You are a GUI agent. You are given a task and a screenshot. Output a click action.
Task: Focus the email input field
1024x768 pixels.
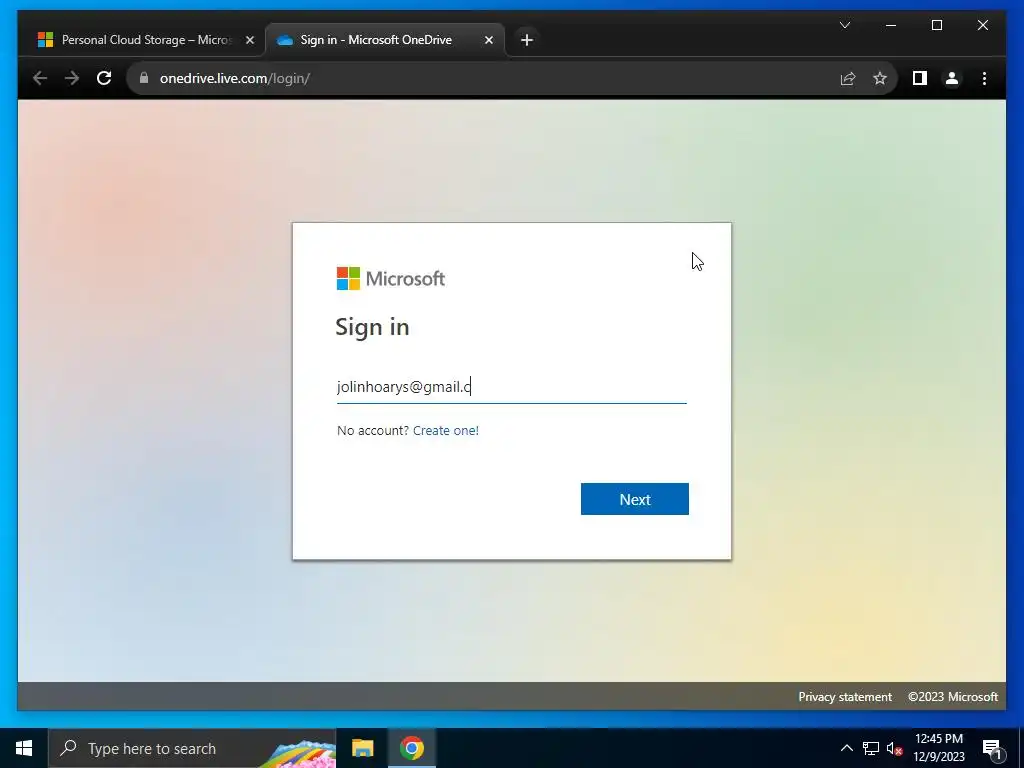tap(511, 387)
